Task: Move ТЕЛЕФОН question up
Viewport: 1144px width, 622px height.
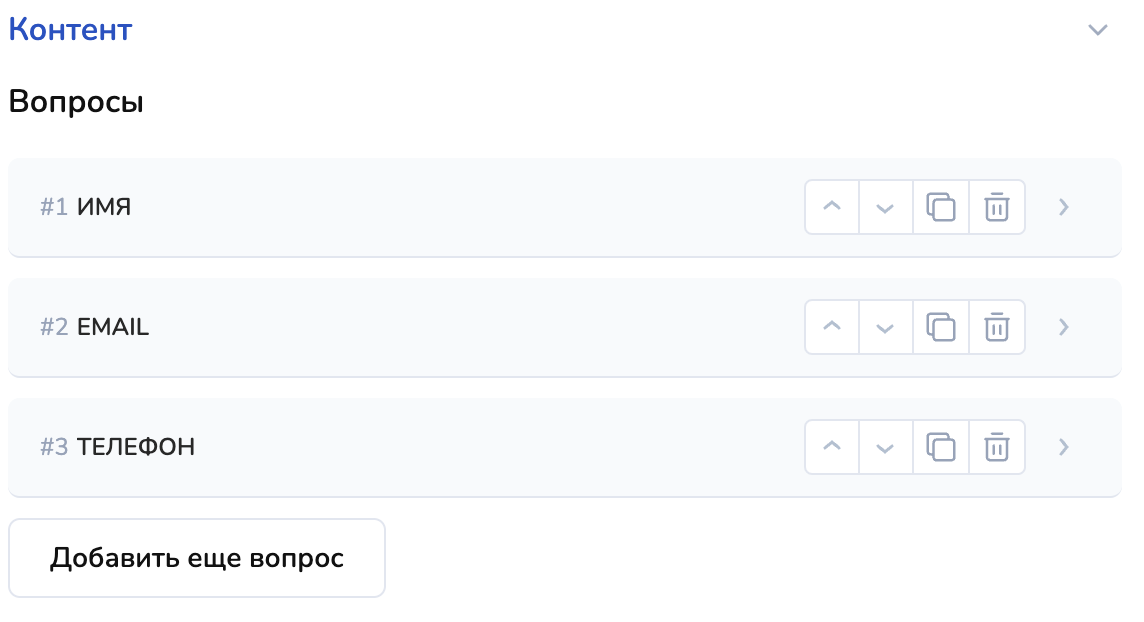Action: coord(832,447)
